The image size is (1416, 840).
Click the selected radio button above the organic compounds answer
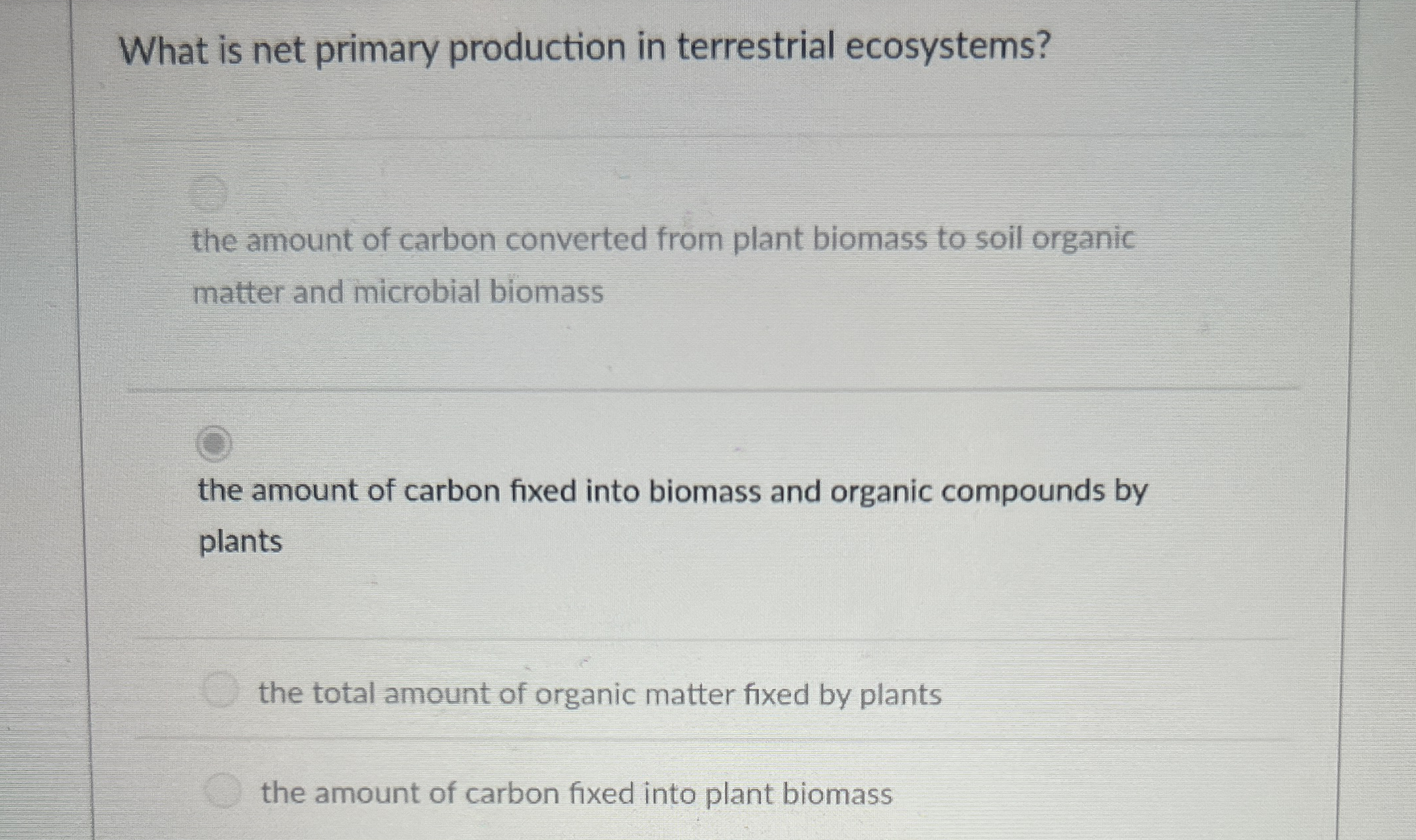click(x=214, y=443)
